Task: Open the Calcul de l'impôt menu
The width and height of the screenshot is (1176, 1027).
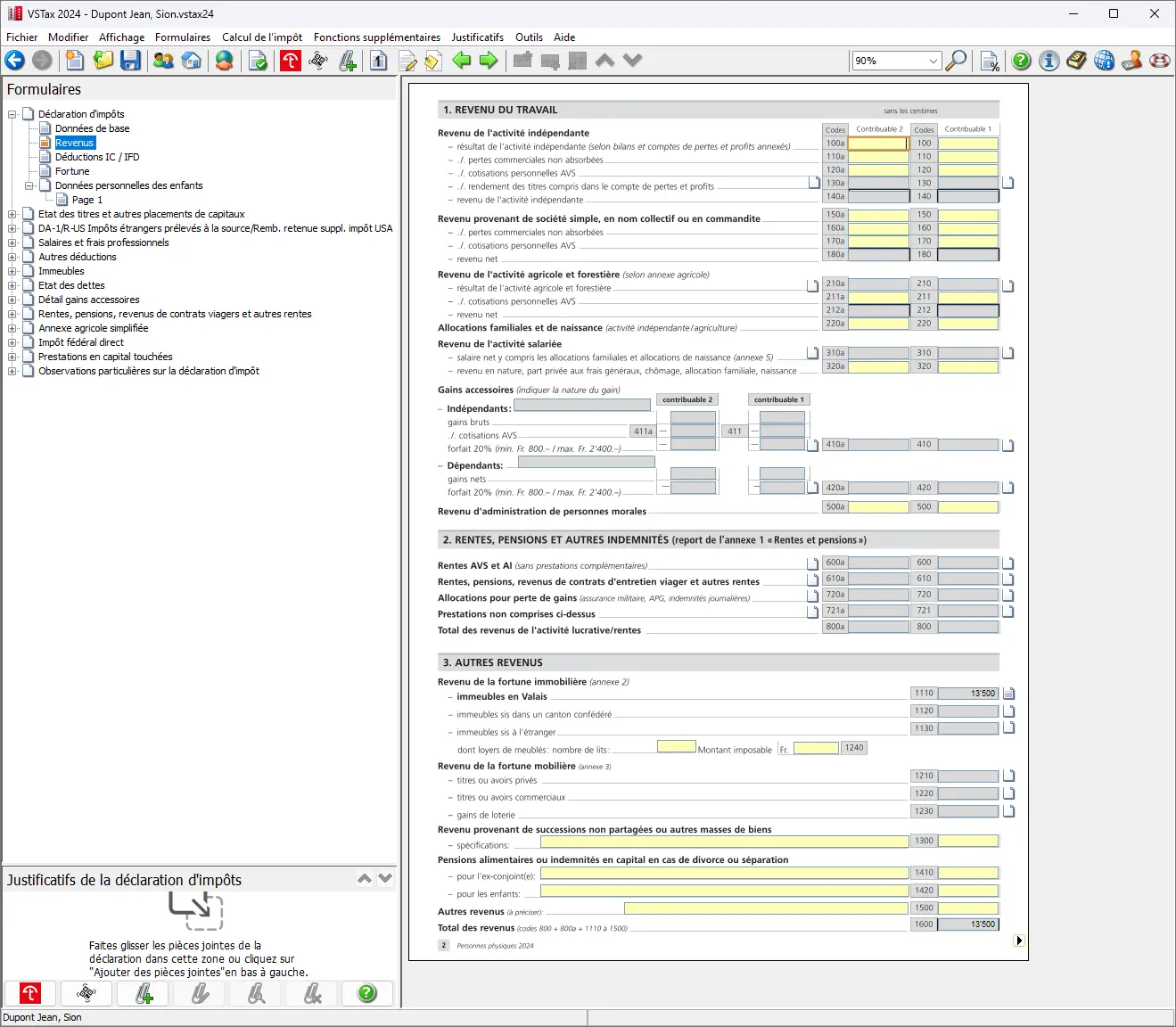Action: click(x=261, y=37)
